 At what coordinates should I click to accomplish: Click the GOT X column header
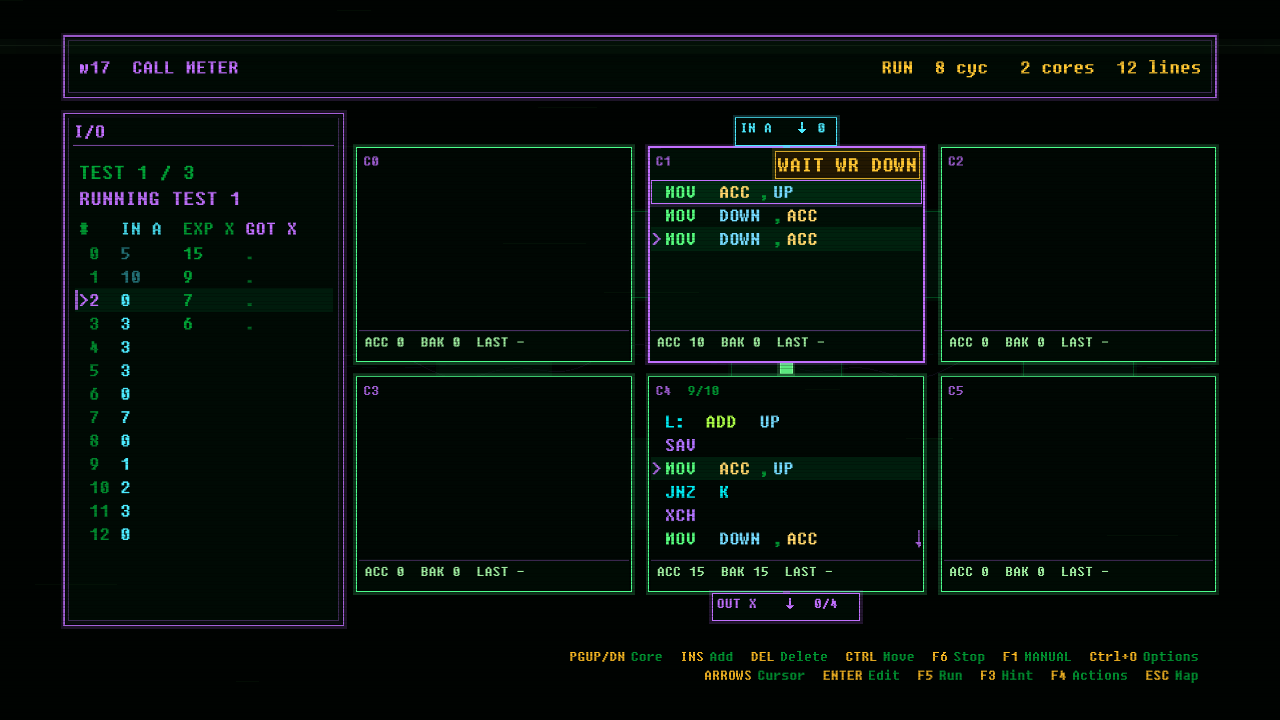[271, 229]
